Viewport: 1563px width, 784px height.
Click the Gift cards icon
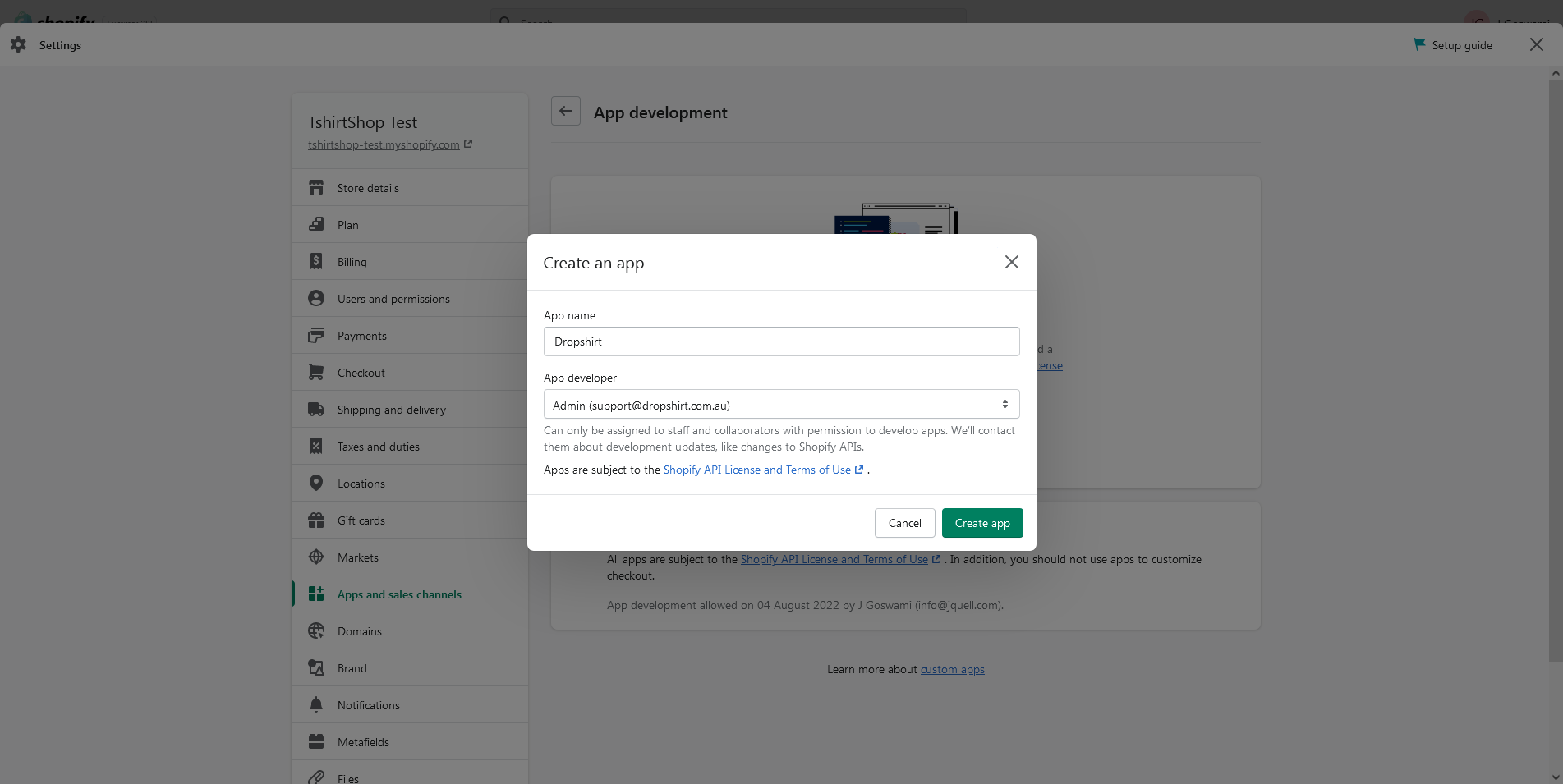point(316,520)
